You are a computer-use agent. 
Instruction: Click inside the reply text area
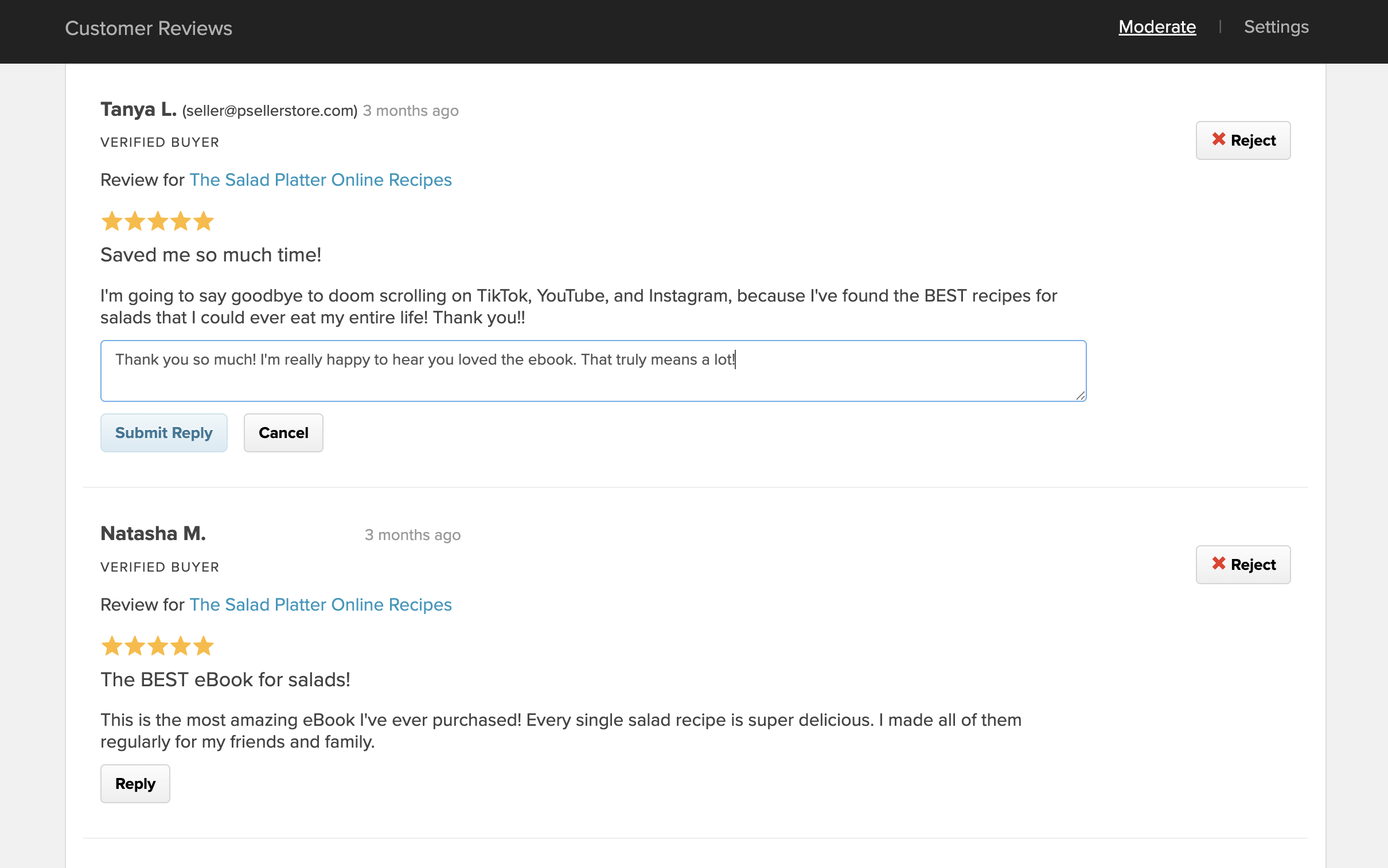(592, 372)
